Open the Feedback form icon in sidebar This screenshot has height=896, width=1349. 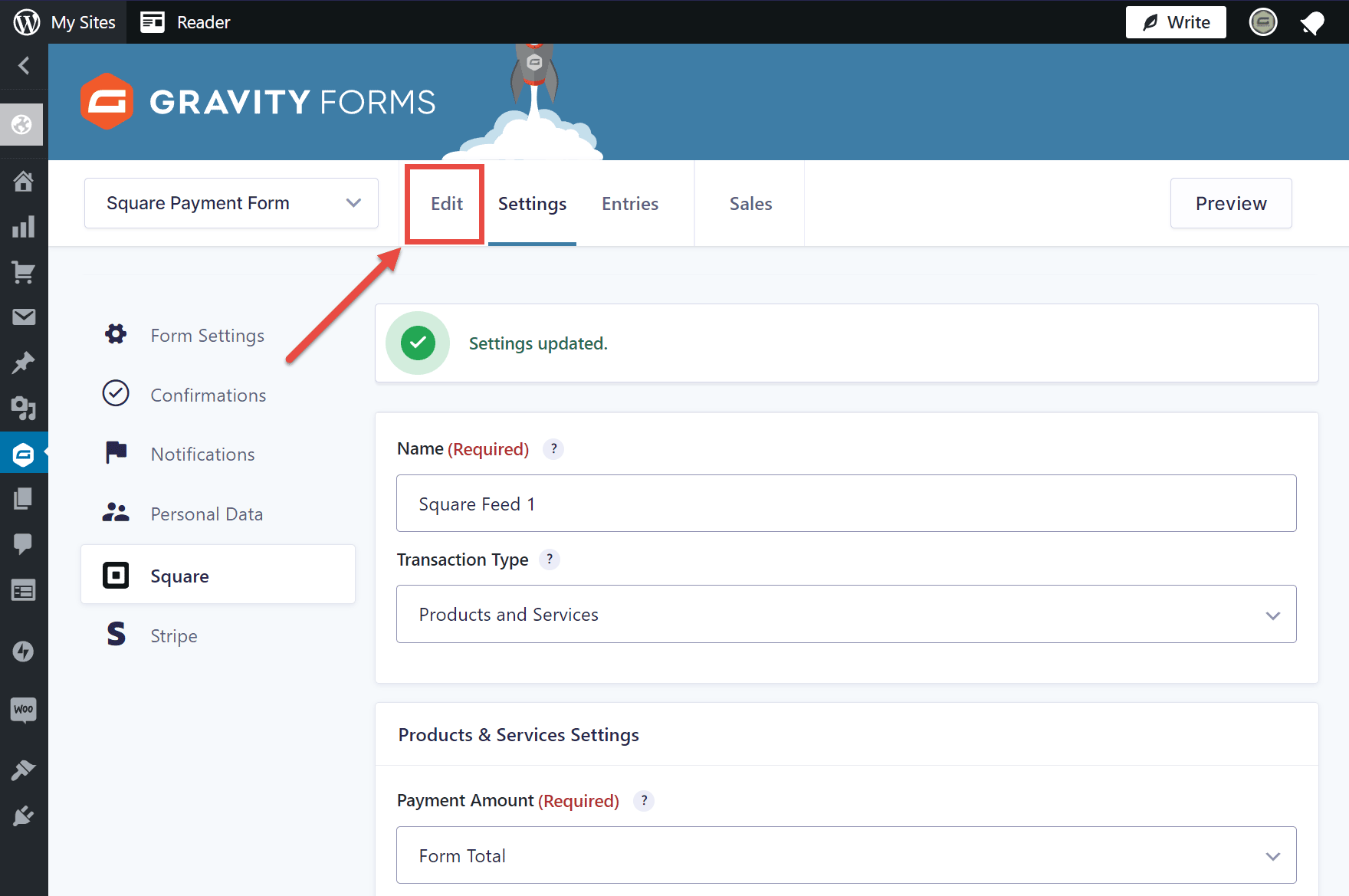(x=23, y=590)
